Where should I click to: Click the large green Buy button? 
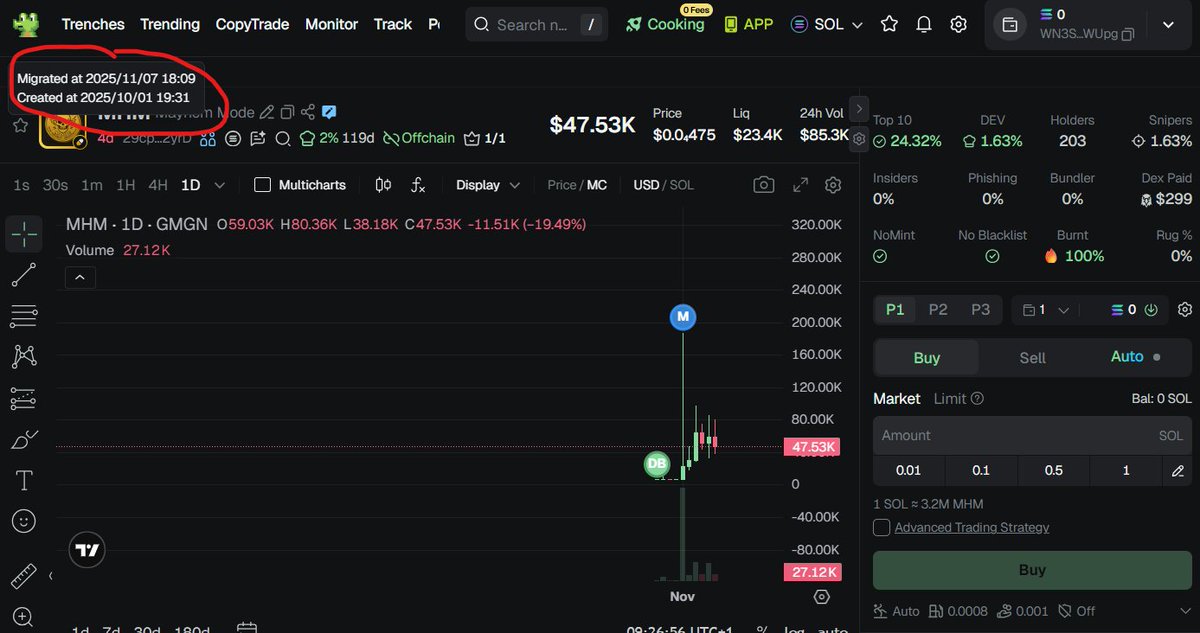1032,570
